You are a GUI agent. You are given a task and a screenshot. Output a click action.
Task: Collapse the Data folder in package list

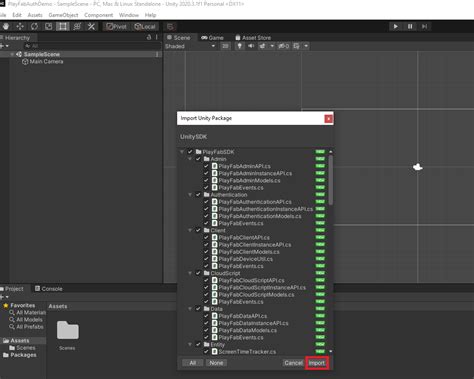190,309
